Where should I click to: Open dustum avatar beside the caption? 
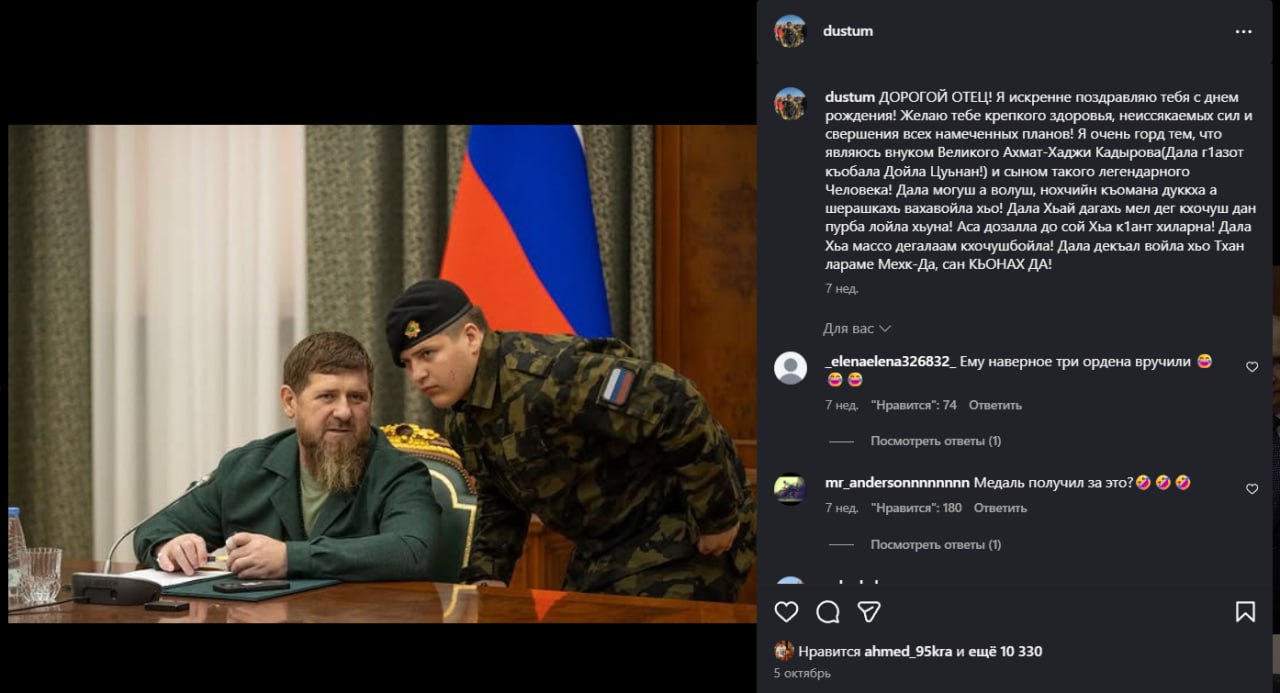click(790, 104)
